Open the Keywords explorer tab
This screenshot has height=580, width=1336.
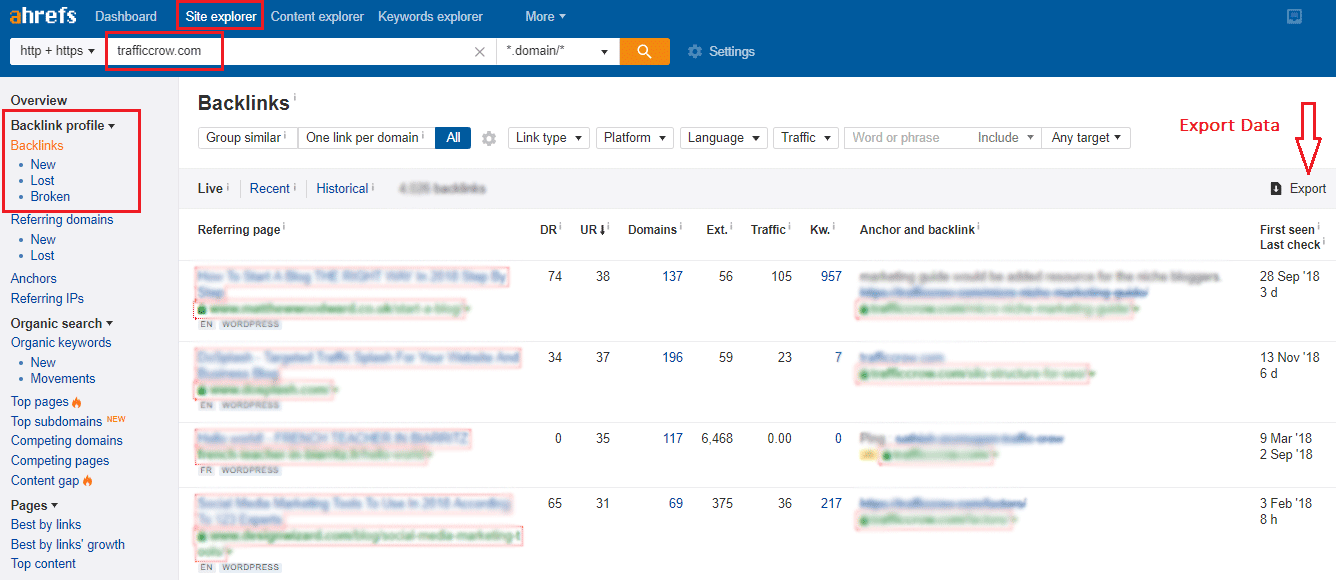(430, 16)
